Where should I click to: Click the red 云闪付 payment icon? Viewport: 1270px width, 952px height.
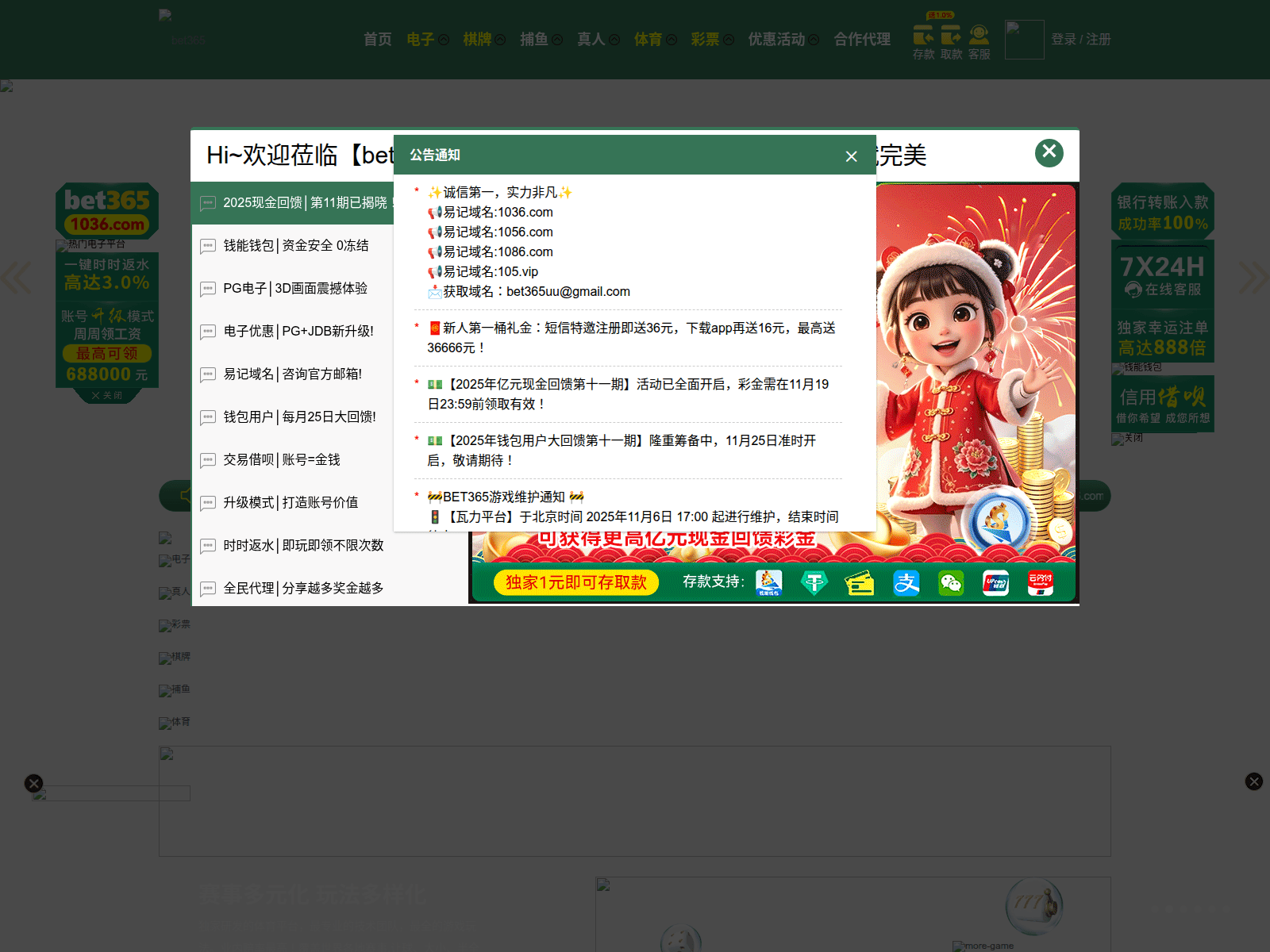tap(1041, 583)
